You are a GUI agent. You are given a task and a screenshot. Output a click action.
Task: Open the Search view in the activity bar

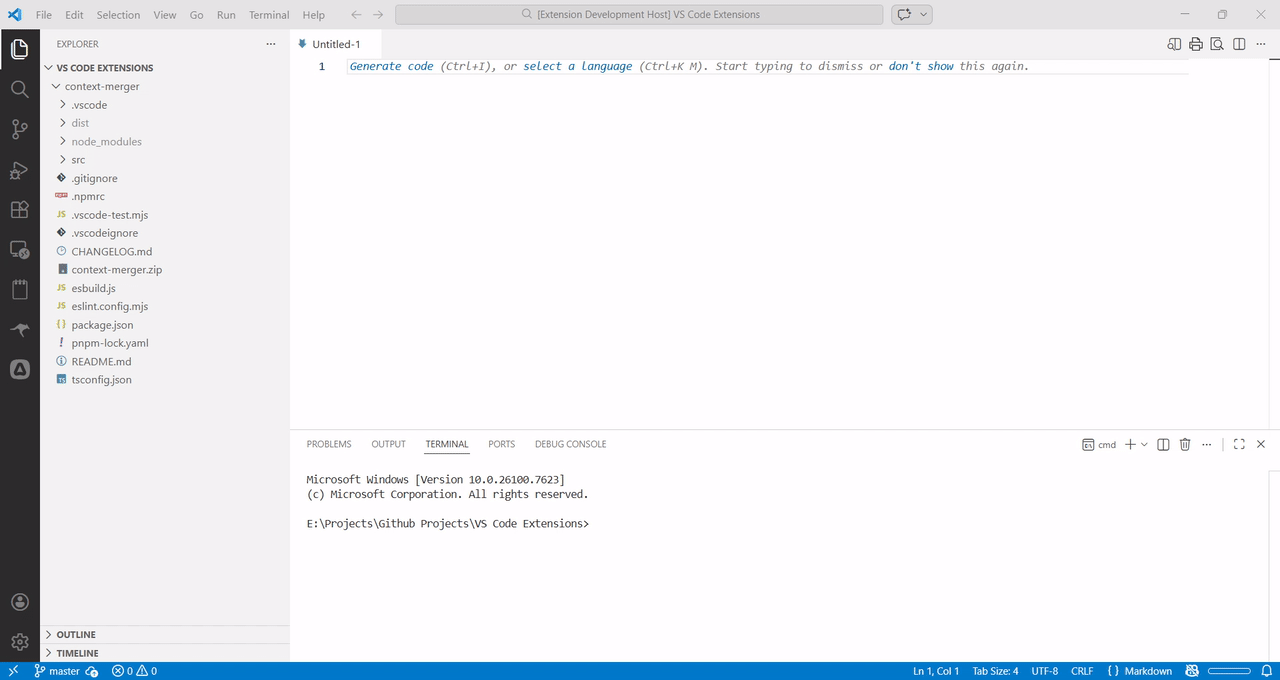coord(19,89)
